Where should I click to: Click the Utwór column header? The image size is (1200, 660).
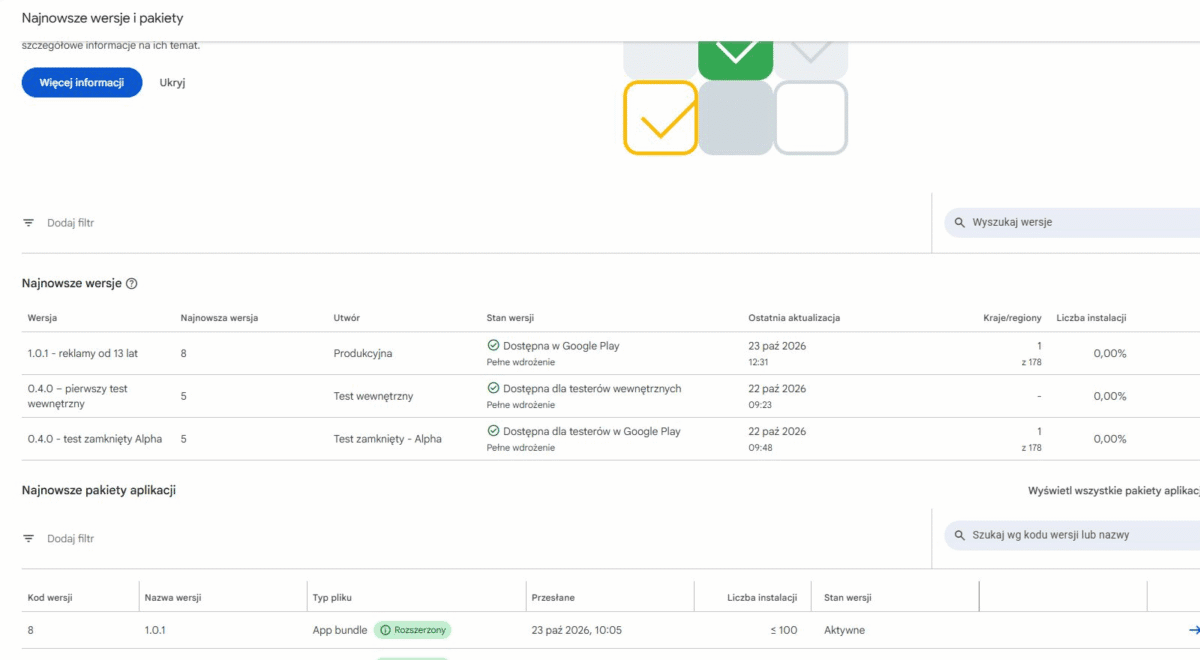346,318
